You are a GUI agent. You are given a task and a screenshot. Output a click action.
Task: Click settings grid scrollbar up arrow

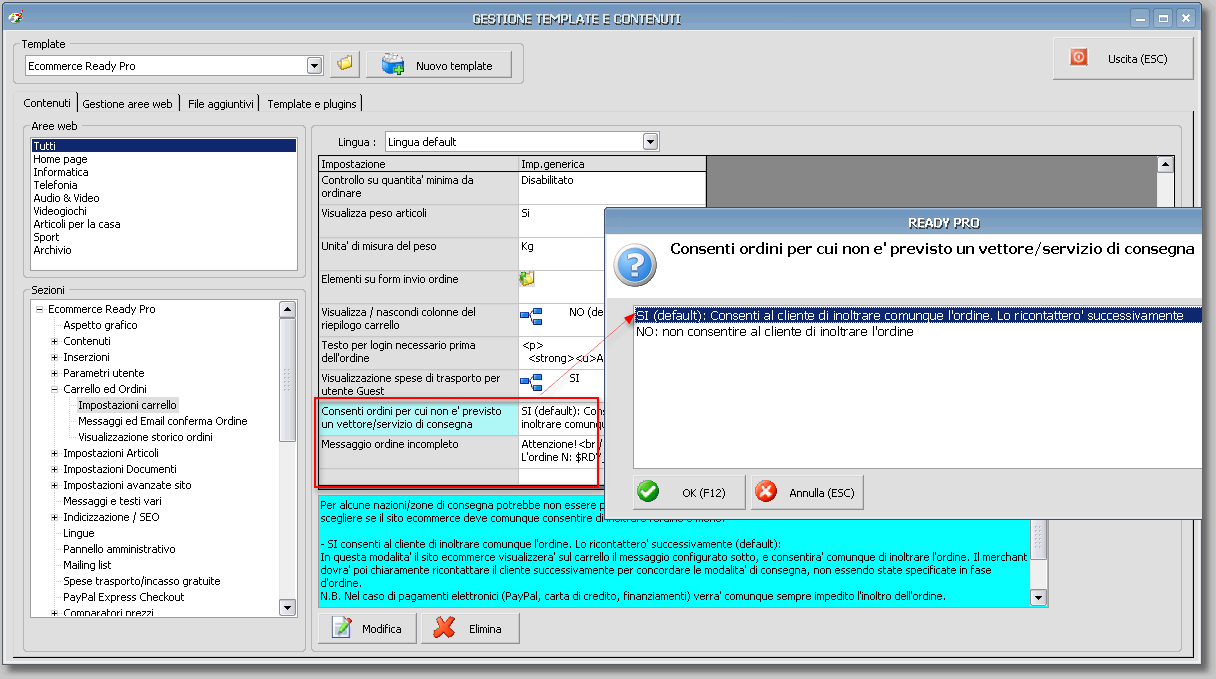pos(1164,164)
